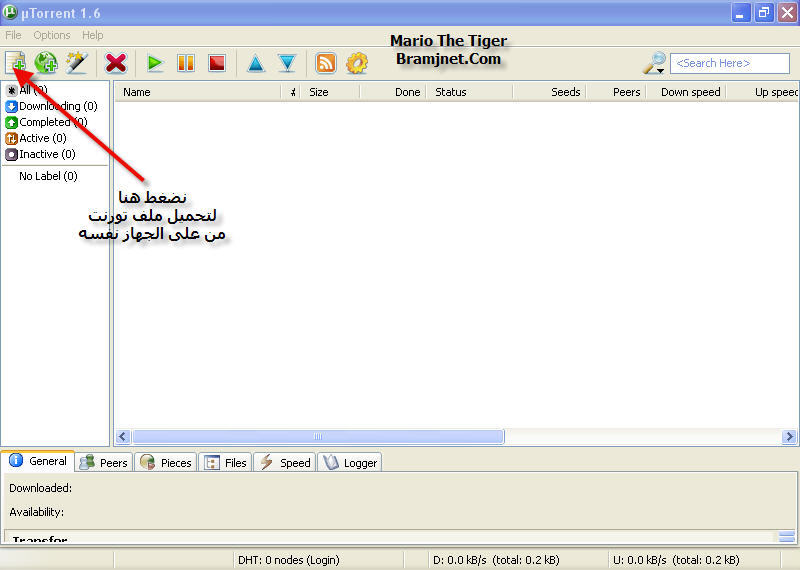Sort by Down speed column header

click(x=687, y=92)
